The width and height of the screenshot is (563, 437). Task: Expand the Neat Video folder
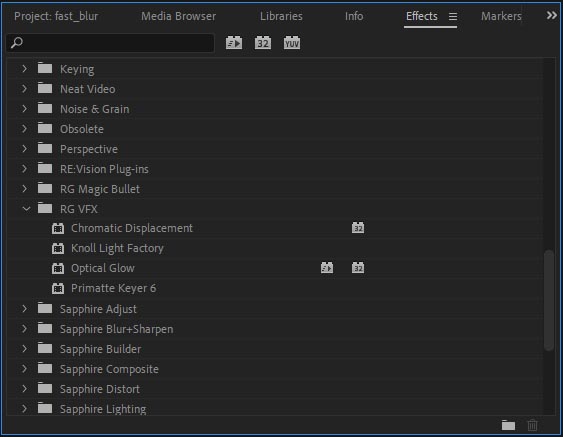coord(24,88)
